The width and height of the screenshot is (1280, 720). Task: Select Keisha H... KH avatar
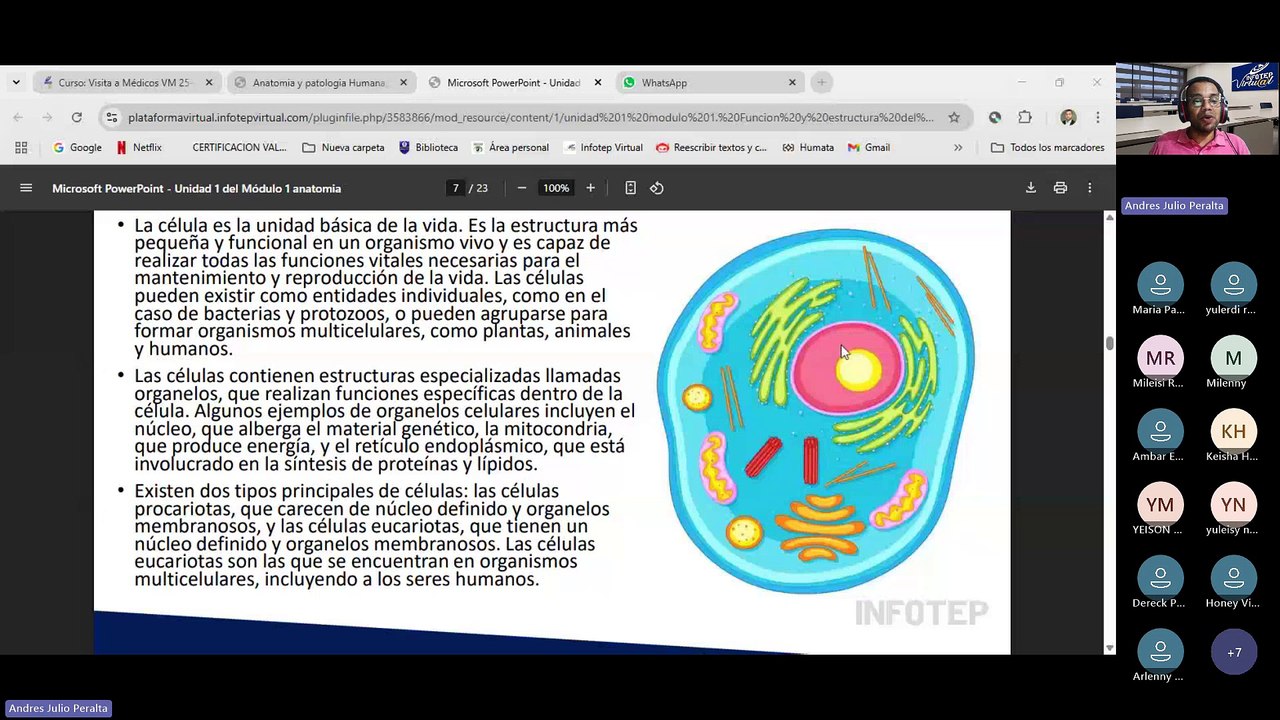tap(1233, 431)
